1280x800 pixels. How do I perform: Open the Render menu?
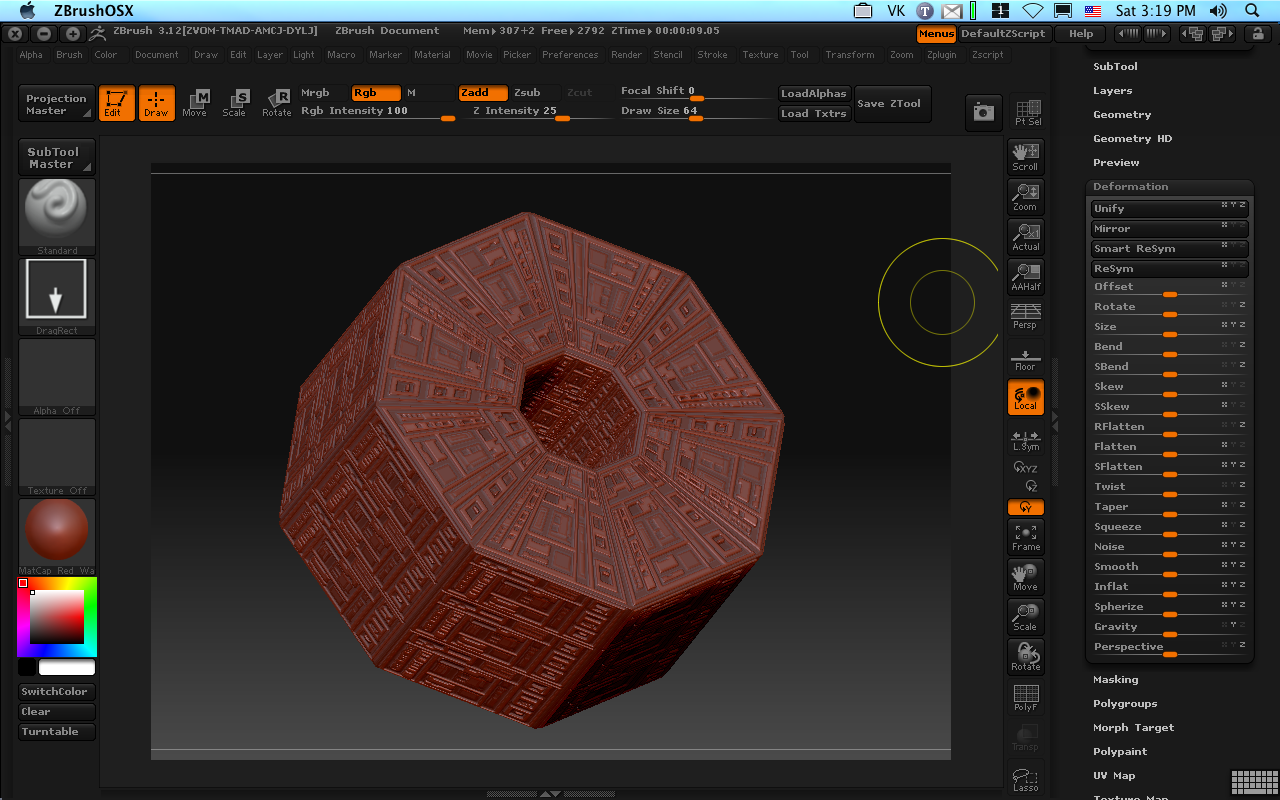(626, 55)
